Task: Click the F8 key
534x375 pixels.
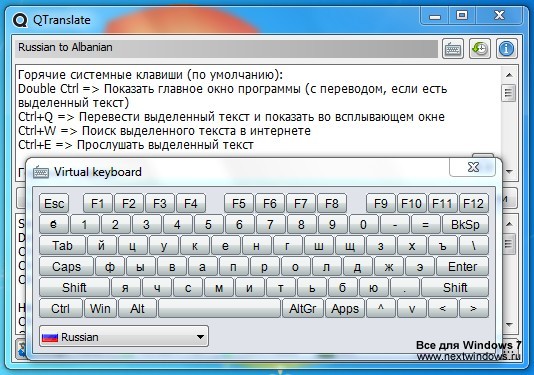Action: [332, 204]
